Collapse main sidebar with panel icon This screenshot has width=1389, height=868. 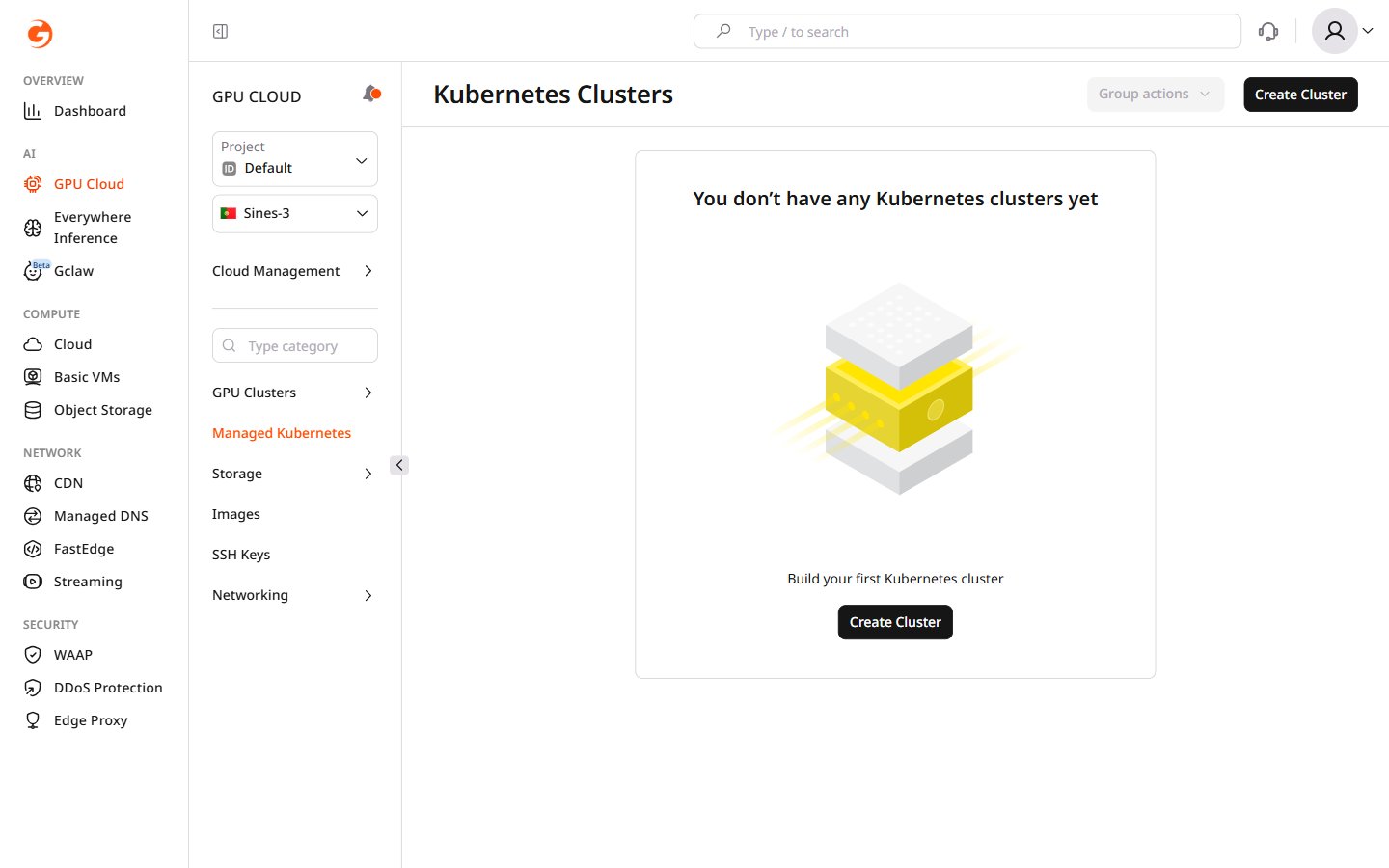pyautogui.click(x=220, y=32)
